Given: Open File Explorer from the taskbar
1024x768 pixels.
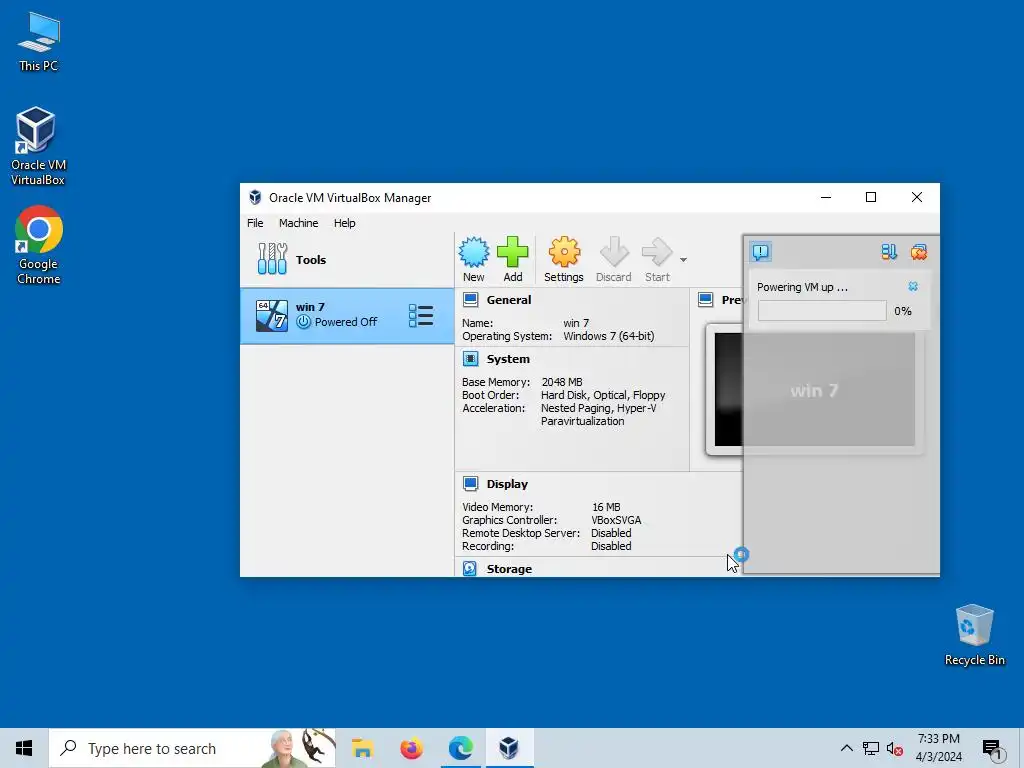Looking at the screenshot, I should tap(362, 748).
